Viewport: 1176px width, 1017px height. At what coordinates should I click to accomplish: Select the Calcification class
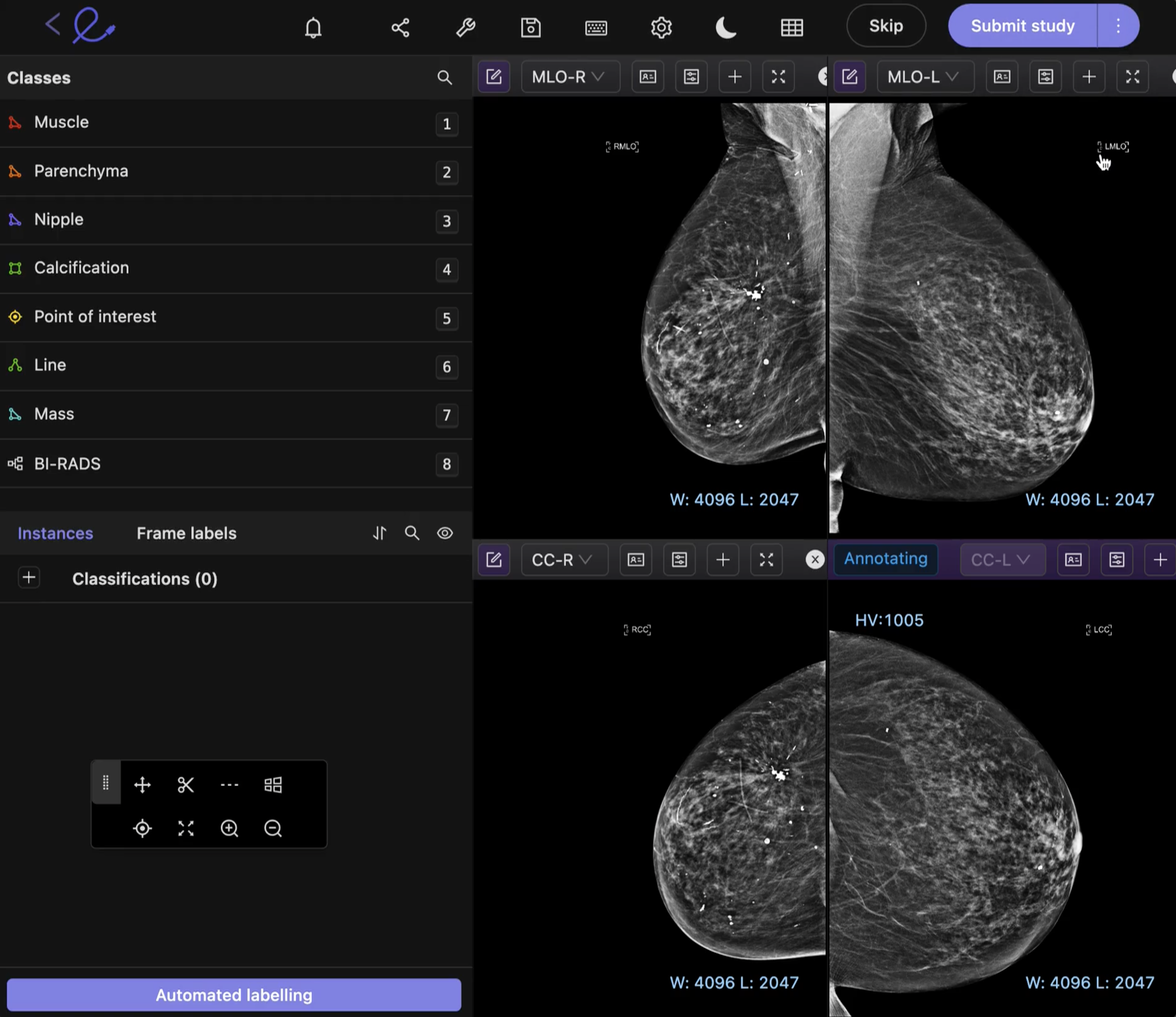point(81,268)
